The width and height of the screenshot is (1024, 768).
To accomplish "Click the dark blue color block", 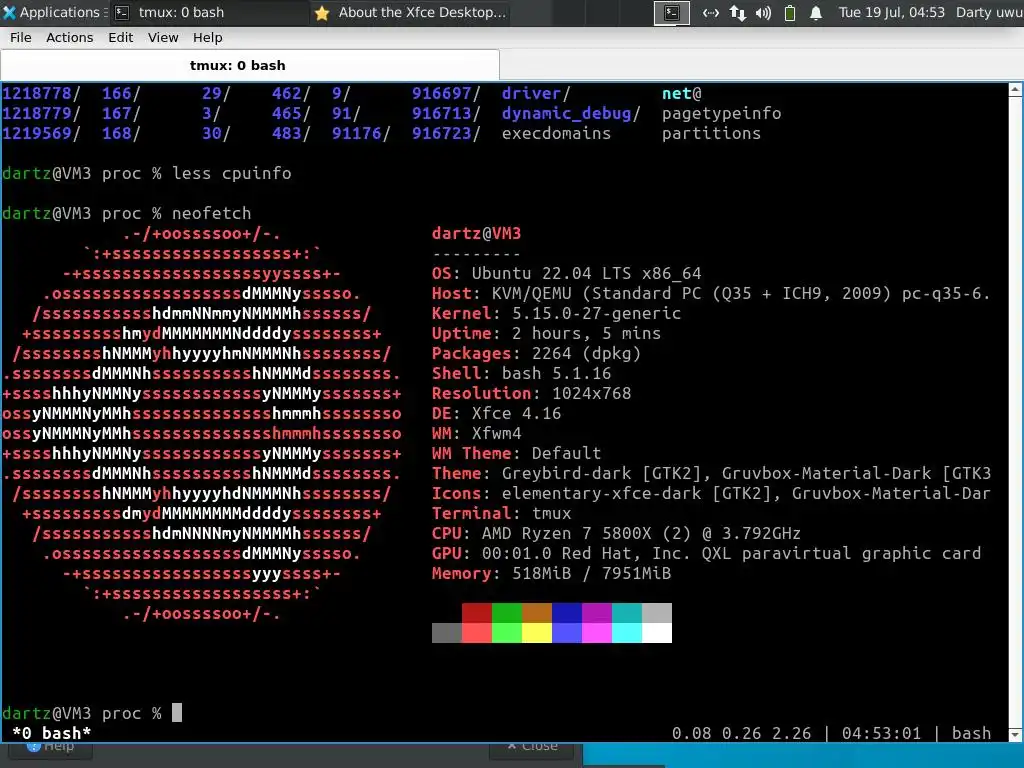I will tap(567, 613).
